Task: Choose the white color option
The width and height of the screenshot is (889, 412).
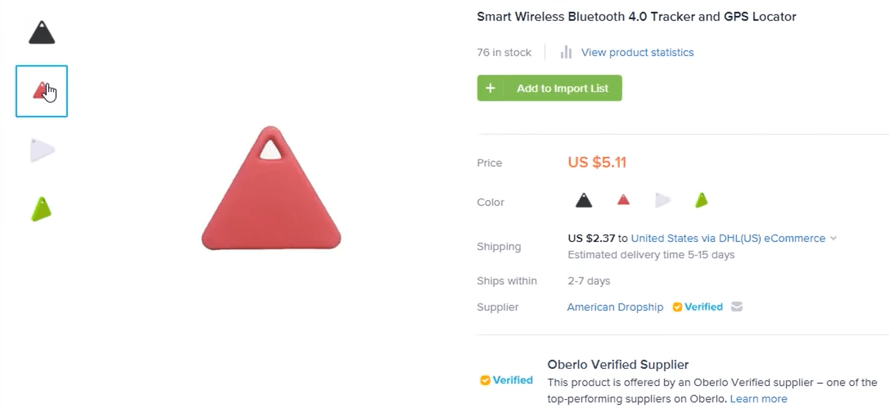Action: [x=662, y=200]
